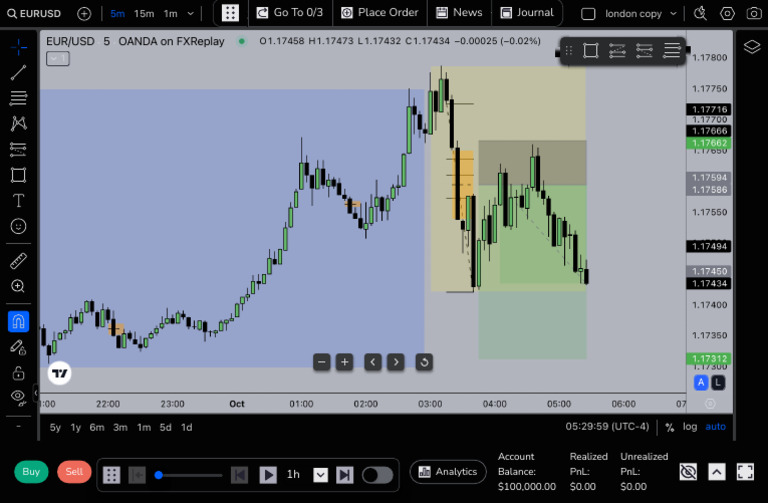Click the last lines icon in floating toolbar
This screenshot has height=503, width=768.
point(672,50)
